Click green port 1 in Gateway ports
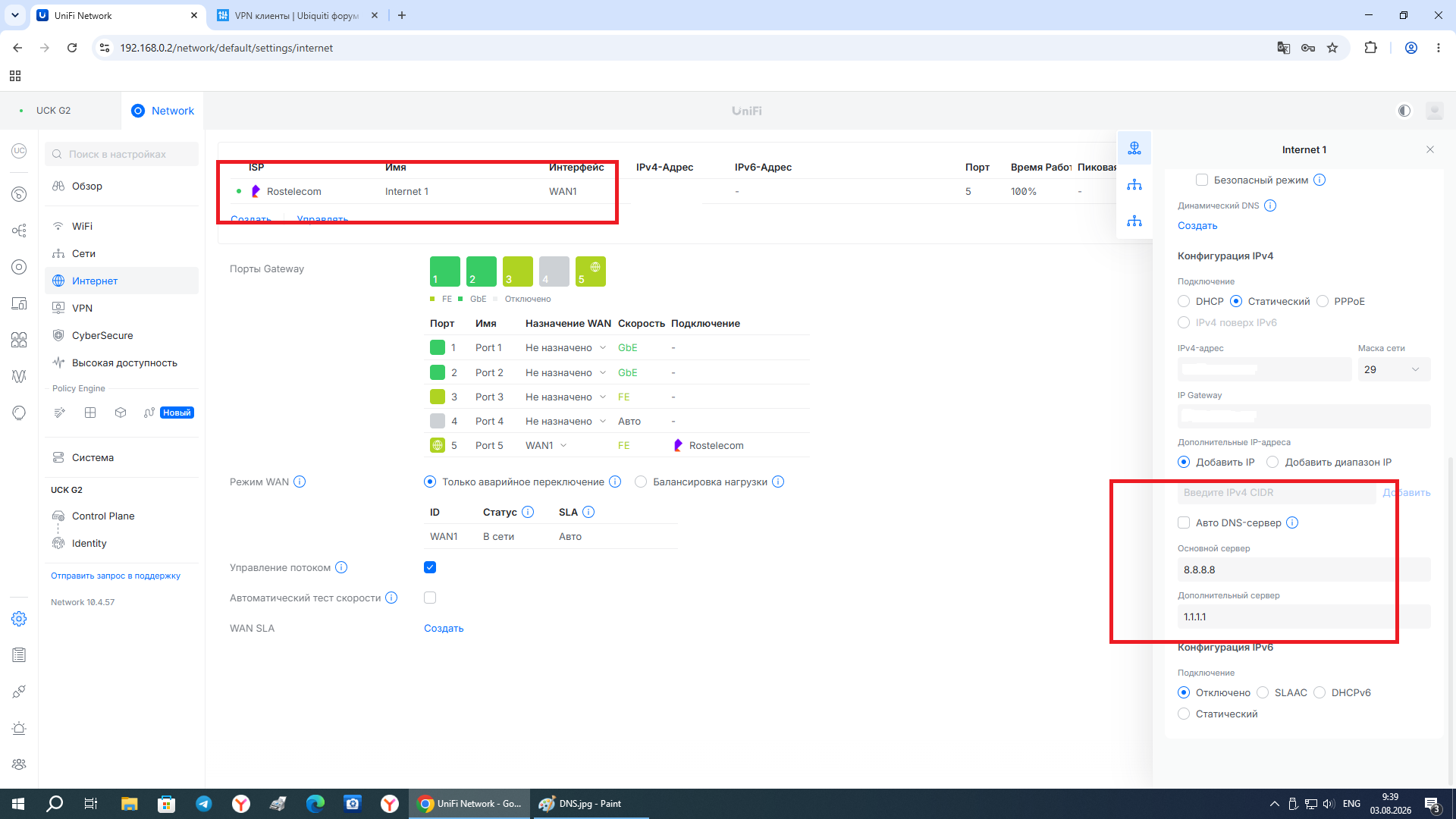 click(445, 271)
